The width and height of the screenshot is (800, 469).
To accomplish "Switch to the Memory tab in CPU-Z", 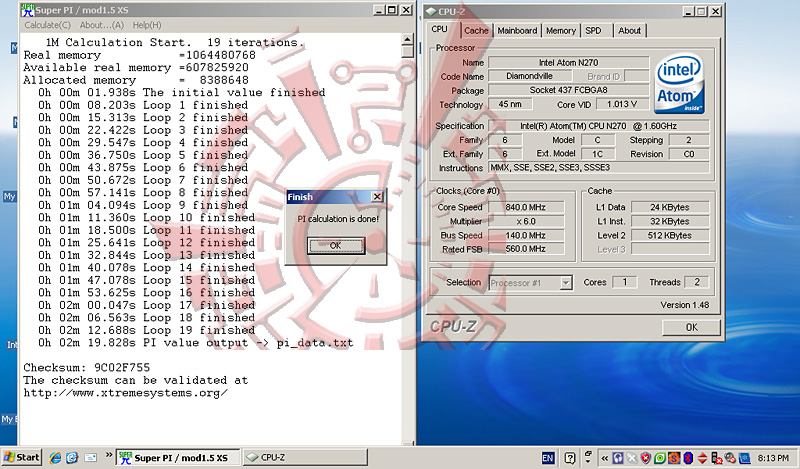I will coord(561,31).
